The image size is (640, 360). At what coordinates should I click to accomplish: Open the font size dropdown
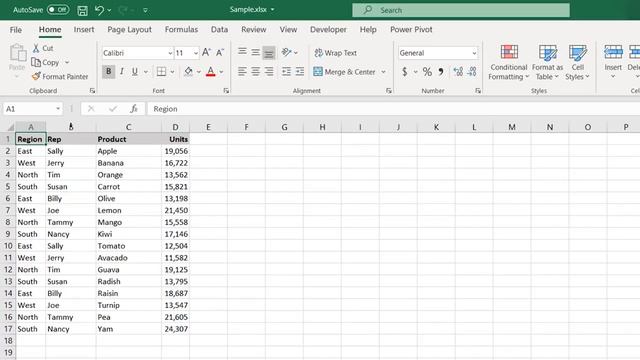196,53
